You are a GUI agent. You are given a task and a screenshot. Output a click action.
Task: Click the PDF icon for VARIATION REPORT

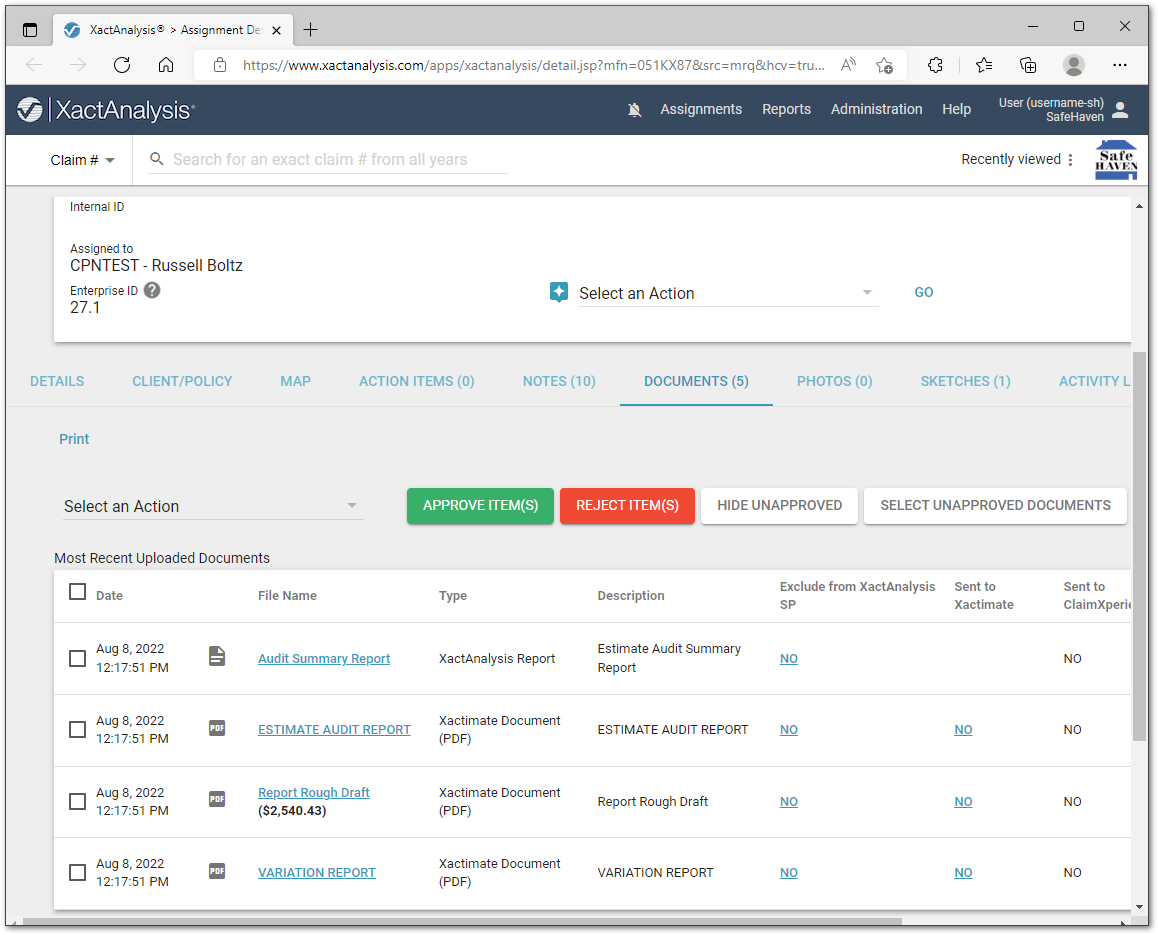click(x=217, y=871)
